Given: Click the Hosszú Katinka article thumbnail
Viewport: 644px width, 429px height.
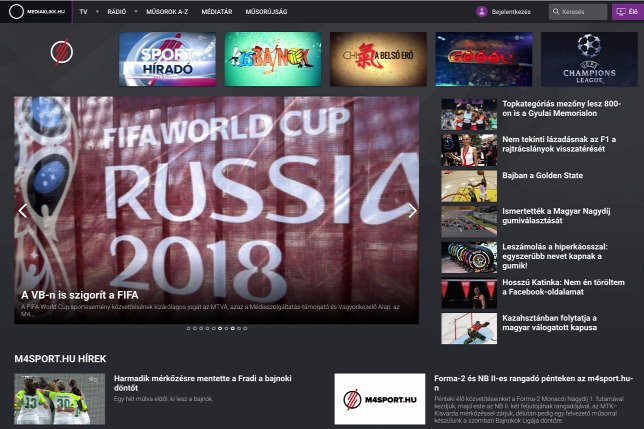Looking at the screenshot, I should tap(469, 293).
